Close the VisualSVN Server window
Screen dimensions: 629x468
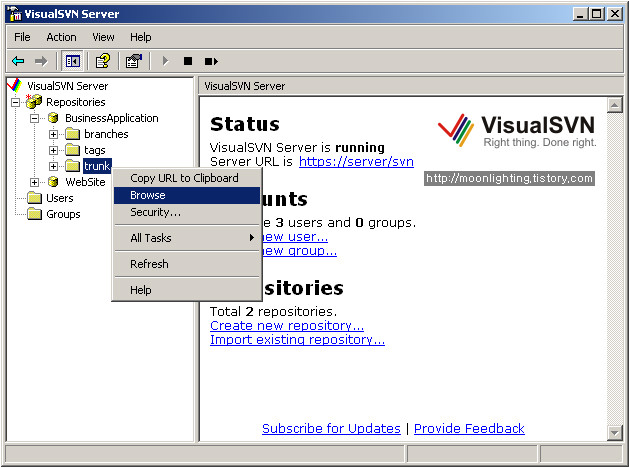click(x=615, y=14)
